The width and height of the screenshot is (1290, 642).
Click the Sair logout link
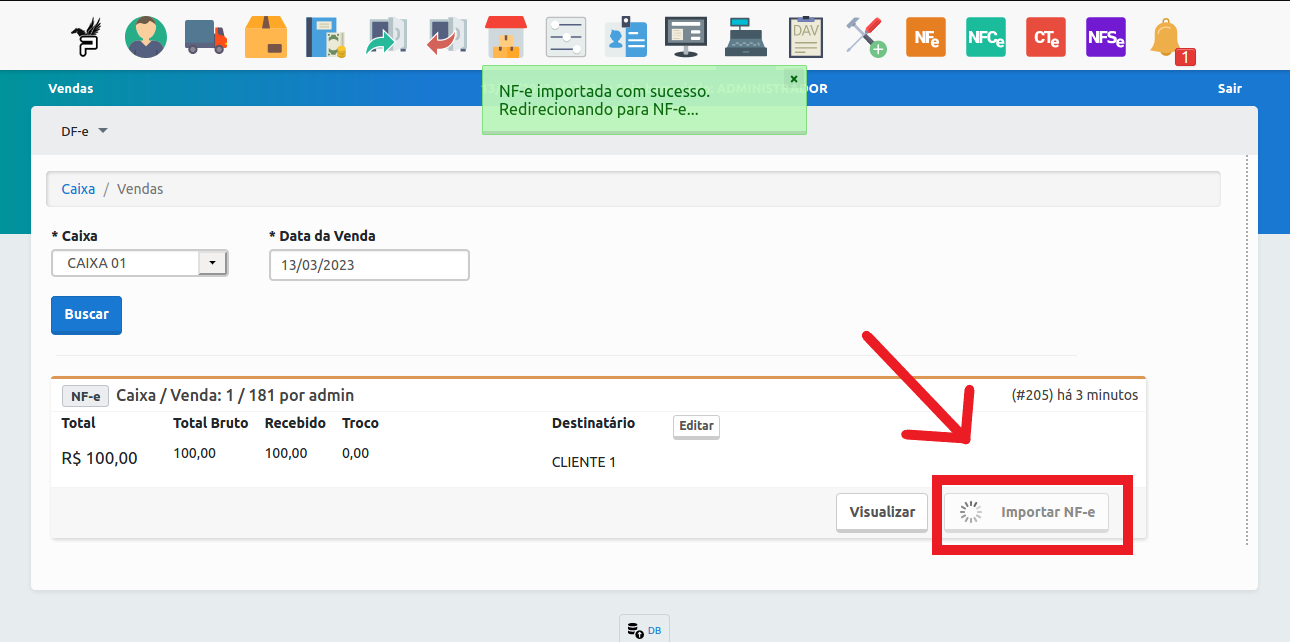(1229, 88)
